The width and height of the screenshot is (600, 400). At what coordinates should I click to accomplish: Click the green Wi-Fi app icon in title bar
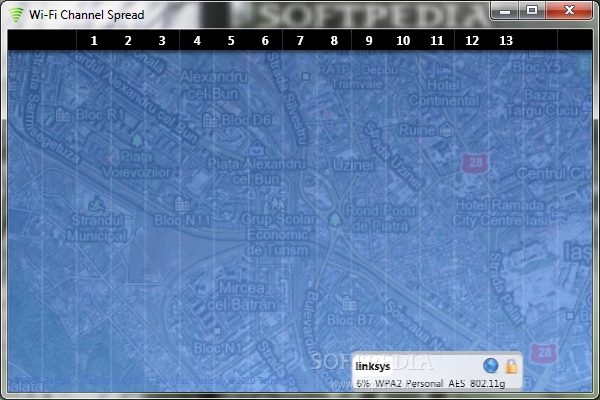[x=16, y=15]
